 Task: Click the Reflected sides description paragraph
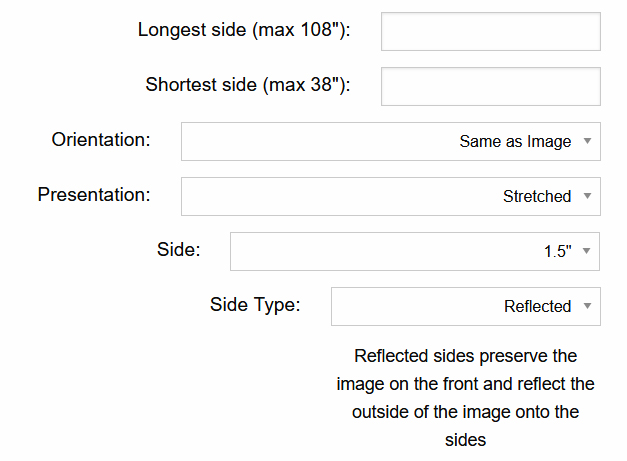point(465,397)
